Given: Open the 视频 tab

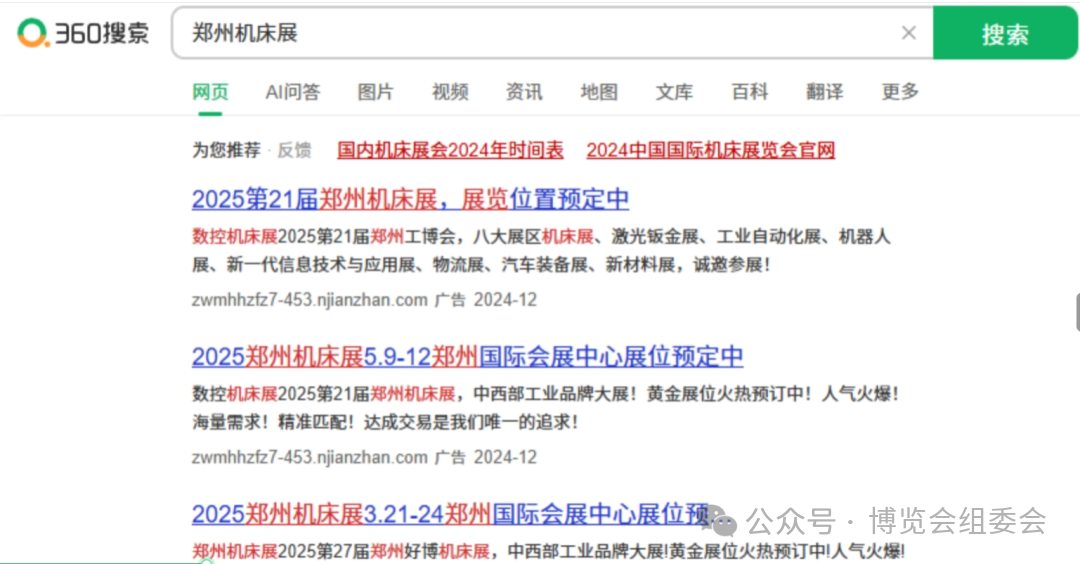Looking at the screenshot, I should coord(450,92).
